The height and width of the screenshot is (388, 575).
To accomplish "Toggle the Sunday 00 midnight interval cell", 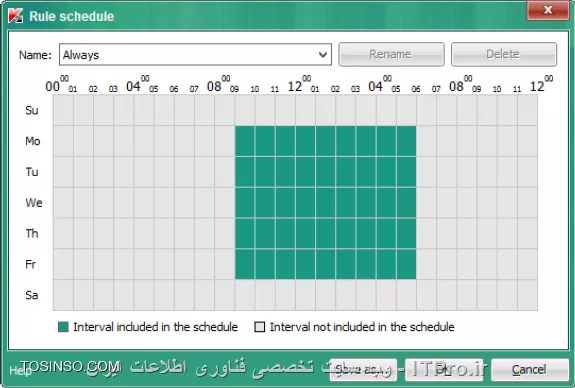I will pos(63,110).
